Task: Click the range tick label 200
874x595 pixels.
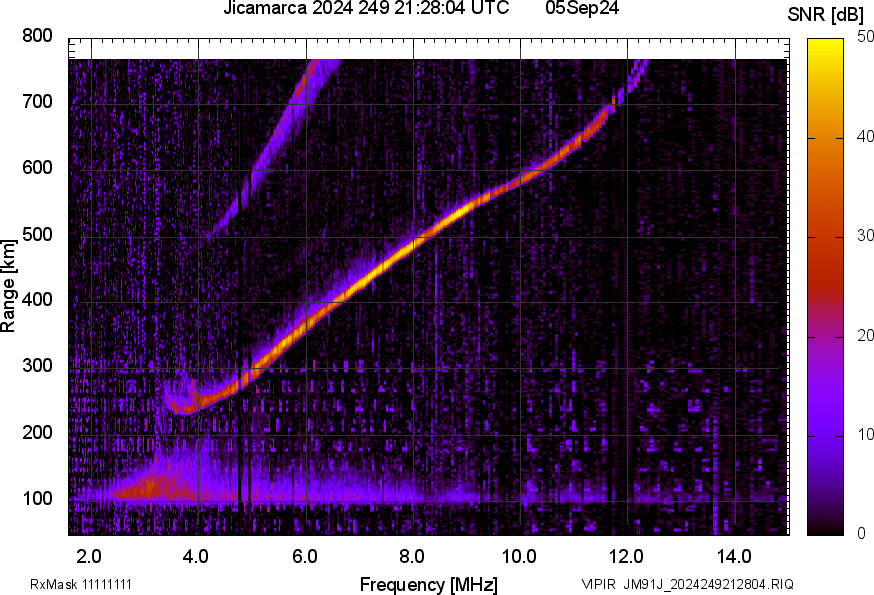Action: click(x=37, y=433)
